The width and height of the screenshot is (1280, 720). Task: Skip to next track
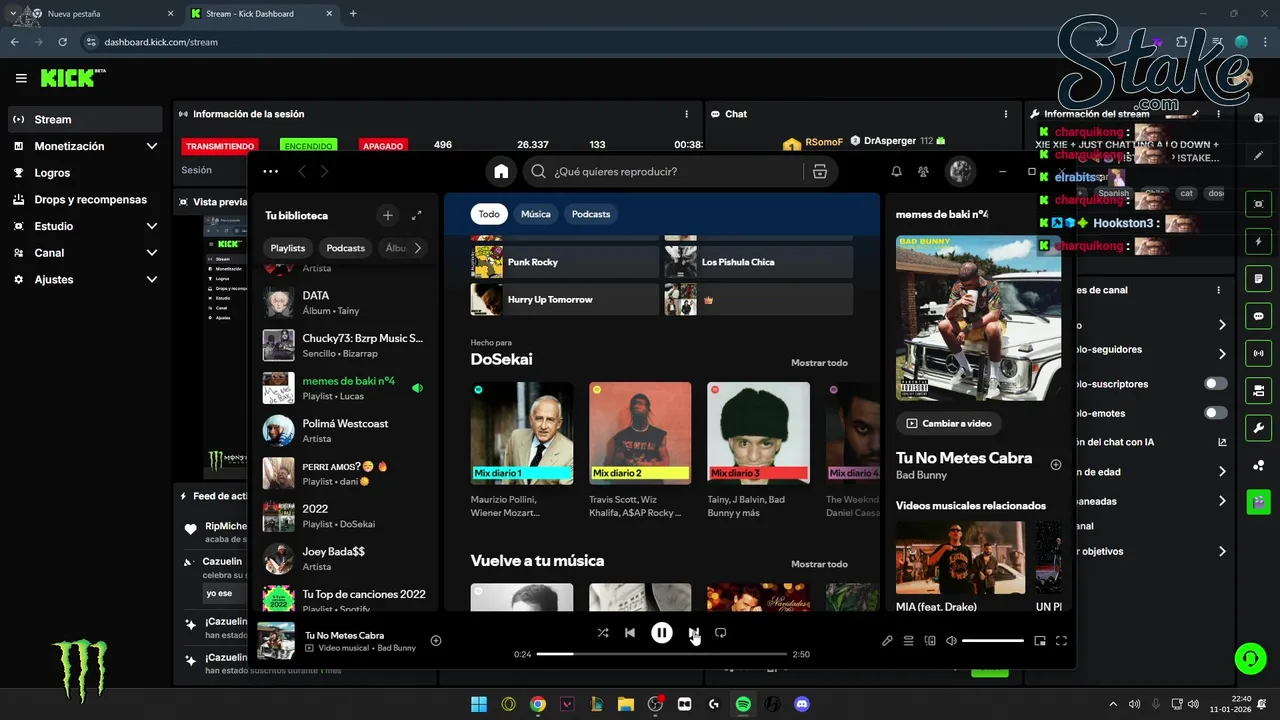click(693, 633)
